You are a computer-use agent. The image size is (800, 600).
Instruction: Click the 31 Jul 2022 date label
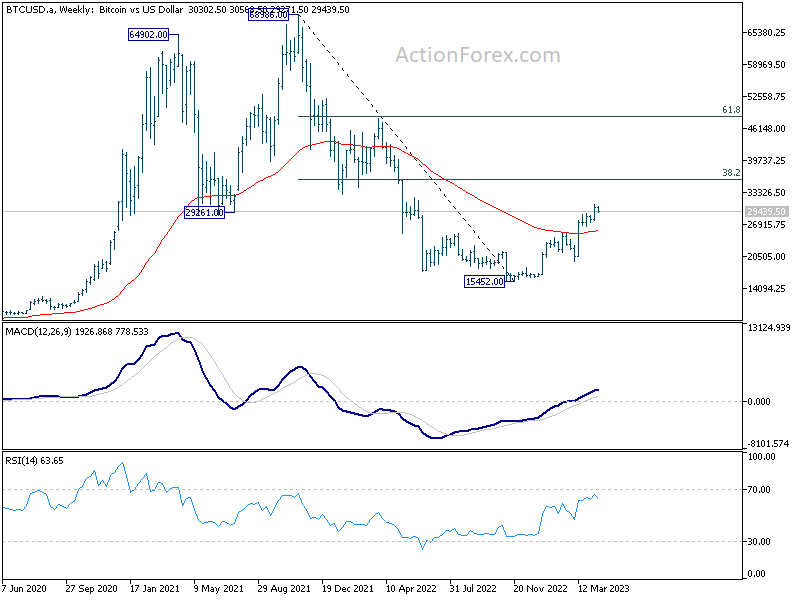coord(473,589)
